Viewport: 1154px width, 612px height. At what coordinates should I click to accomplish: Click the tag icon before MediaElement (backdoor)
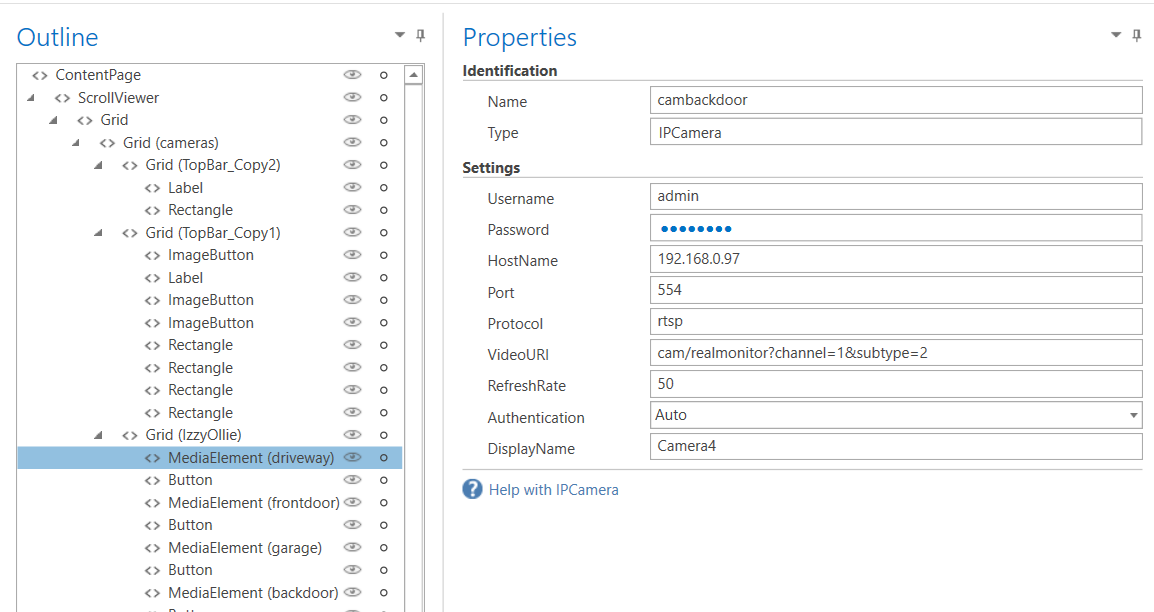[152, 594]
